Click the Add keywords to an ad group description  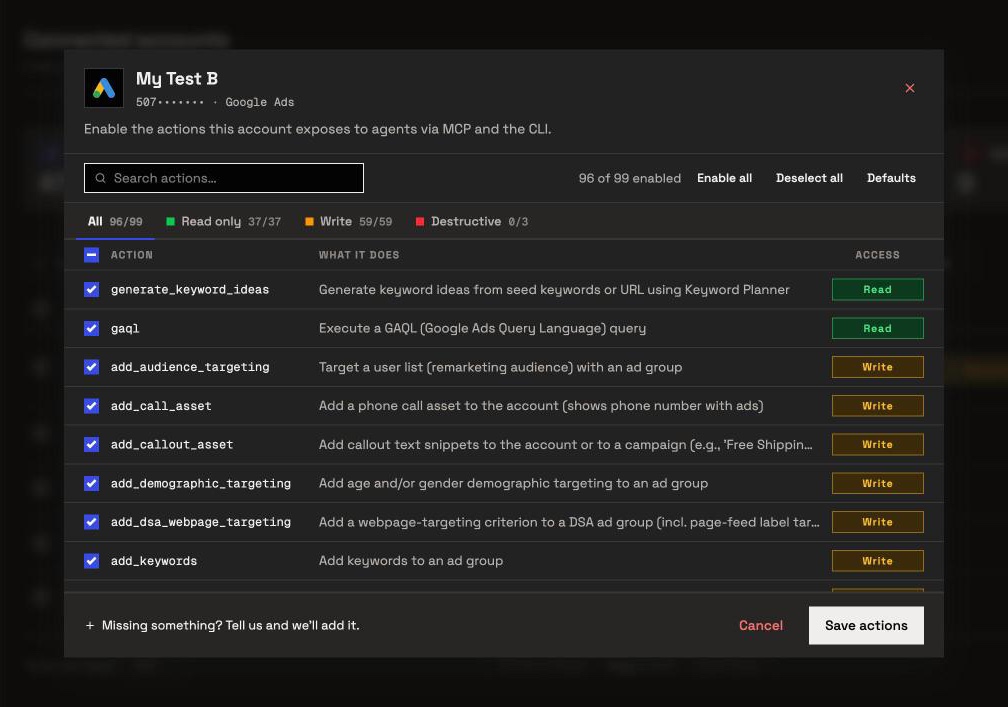(x=411, y=561)
